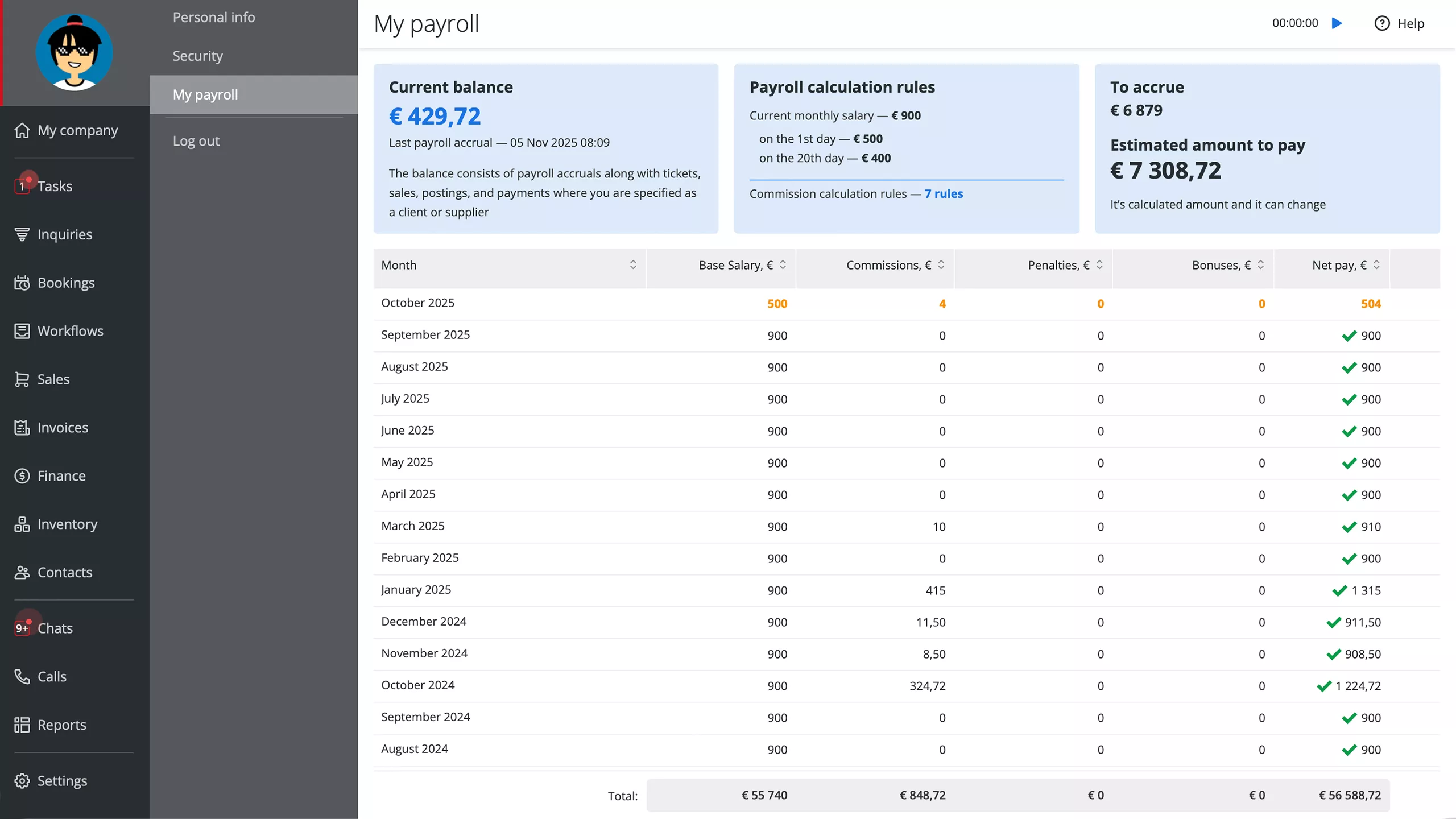1456x819 pixels.
Task: Open Bookings calendar icon
Action: pos(22,283)
